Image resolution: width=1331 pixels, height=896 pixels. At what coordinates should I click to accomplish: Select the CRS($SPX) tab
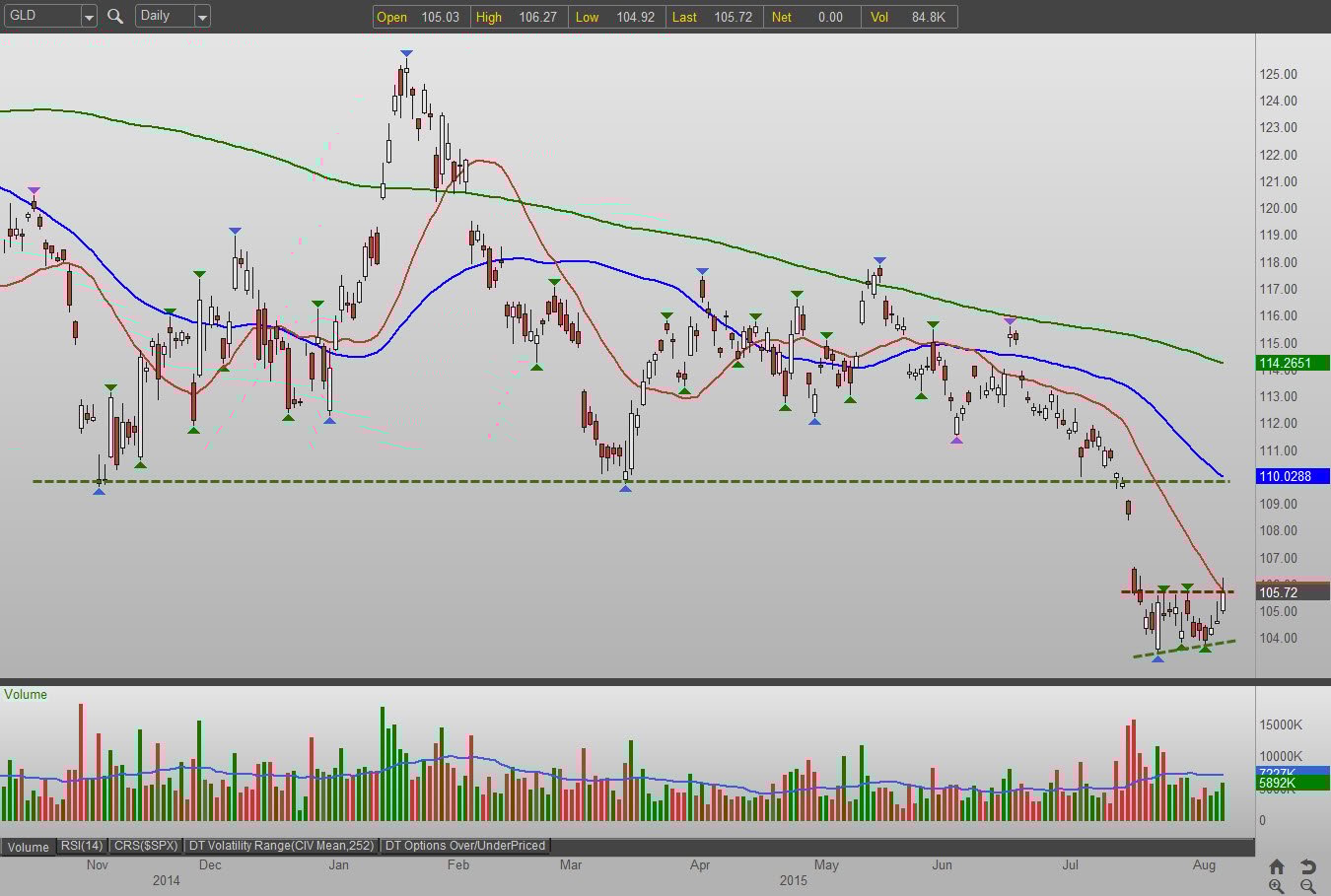pos(146,846)
